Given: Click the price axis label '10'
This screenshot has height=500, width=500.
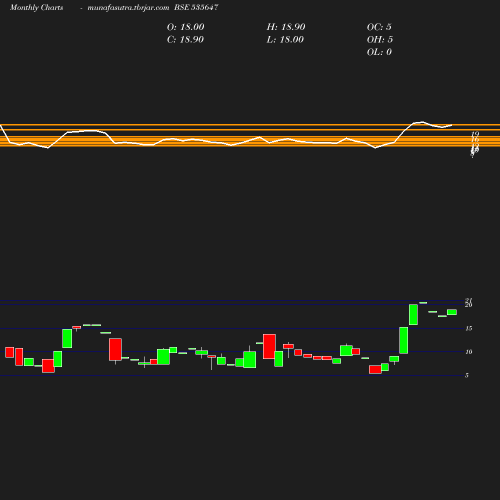Looking at the screenshot, I should [469, 352].
